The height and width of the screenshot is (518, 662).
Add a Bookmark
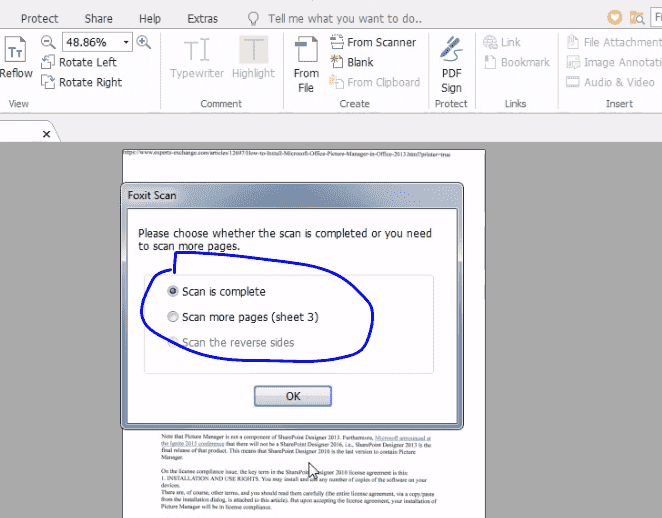(x=516, y=62)
